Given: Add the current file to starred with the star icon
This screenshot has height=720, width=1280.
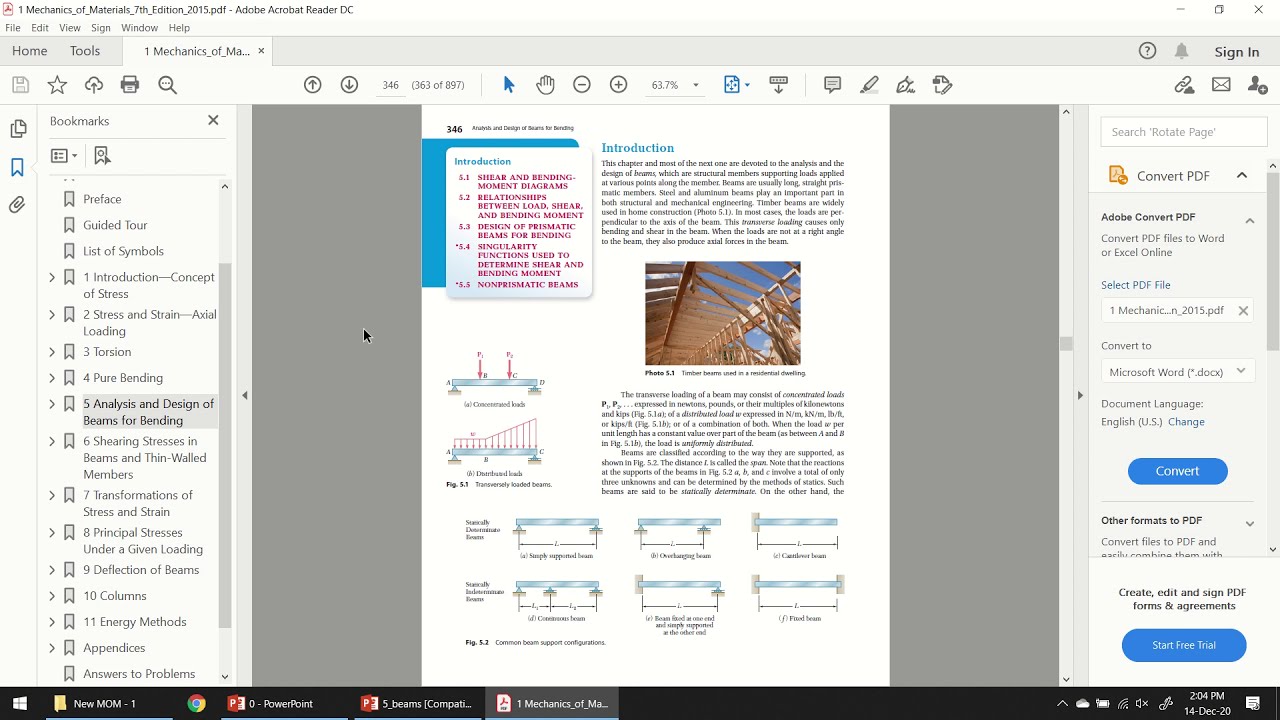Looking at the screenshot, I should coord(57,85).
